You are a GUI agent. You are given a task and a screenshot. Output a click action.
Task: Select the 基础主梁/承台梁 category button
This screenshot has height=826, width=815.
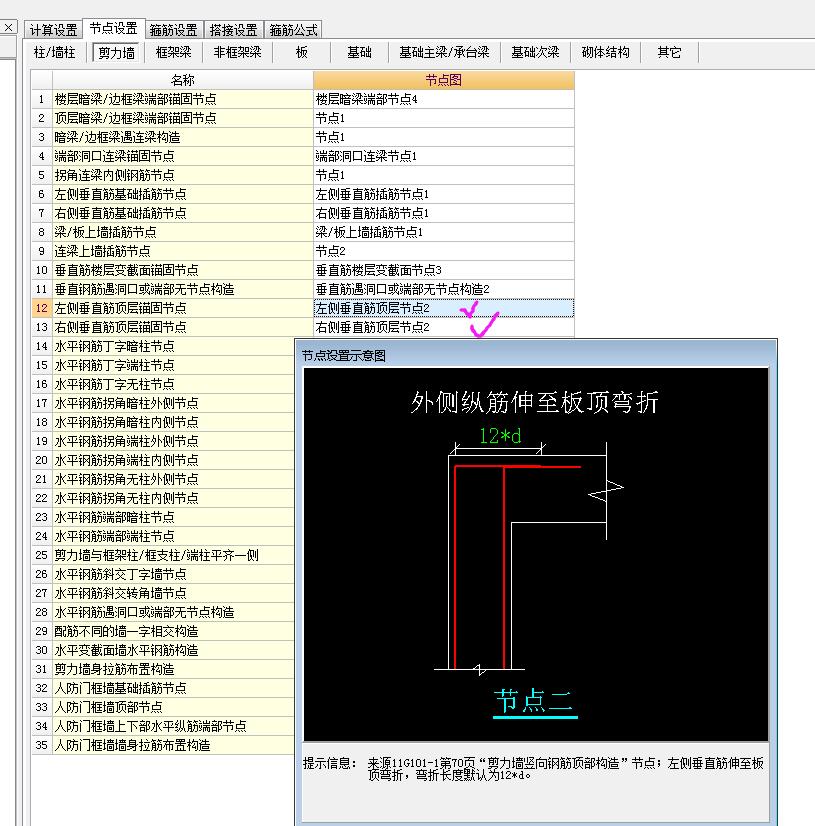point(444,52)
